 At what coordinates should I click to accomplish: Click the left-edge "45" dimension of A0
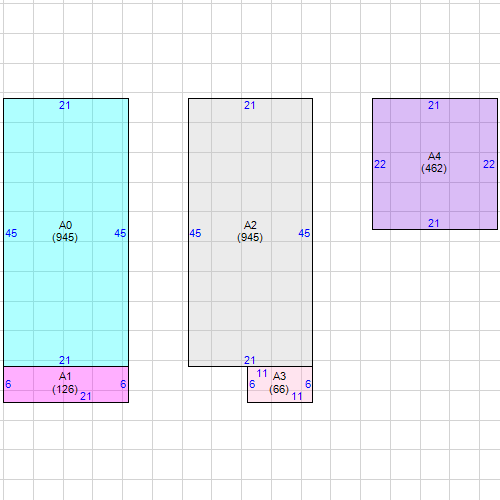(11, 233)
